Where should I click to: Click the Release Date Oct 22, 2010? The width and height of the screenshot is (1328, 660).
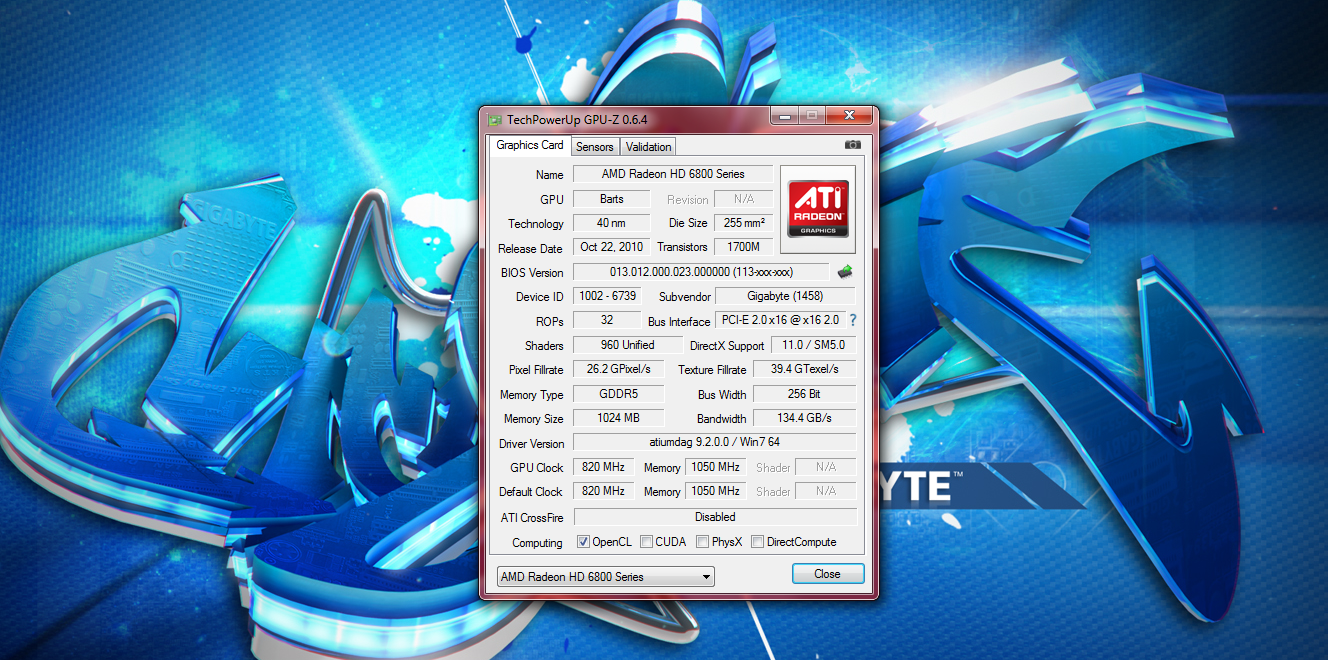[611, 247]
